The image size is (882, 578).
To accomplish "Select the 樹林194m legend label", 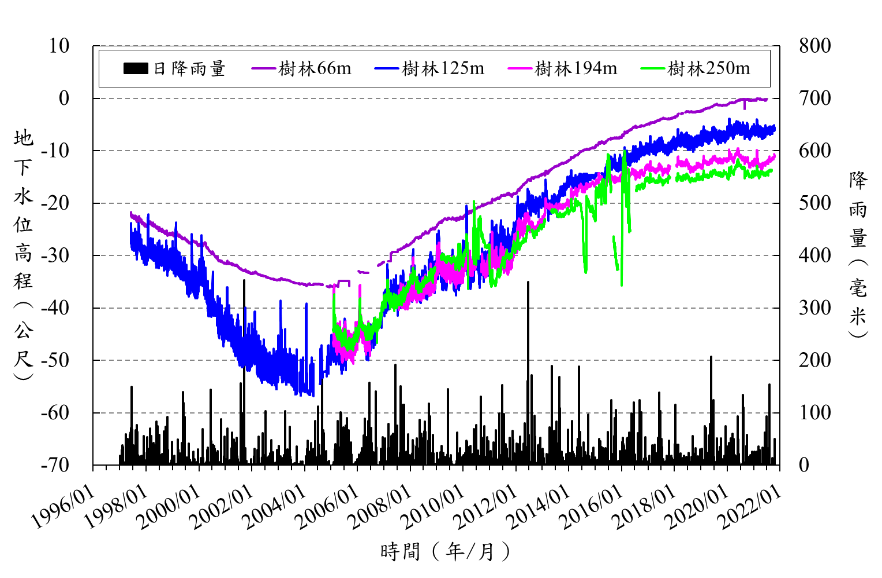I will coord(575,69).
